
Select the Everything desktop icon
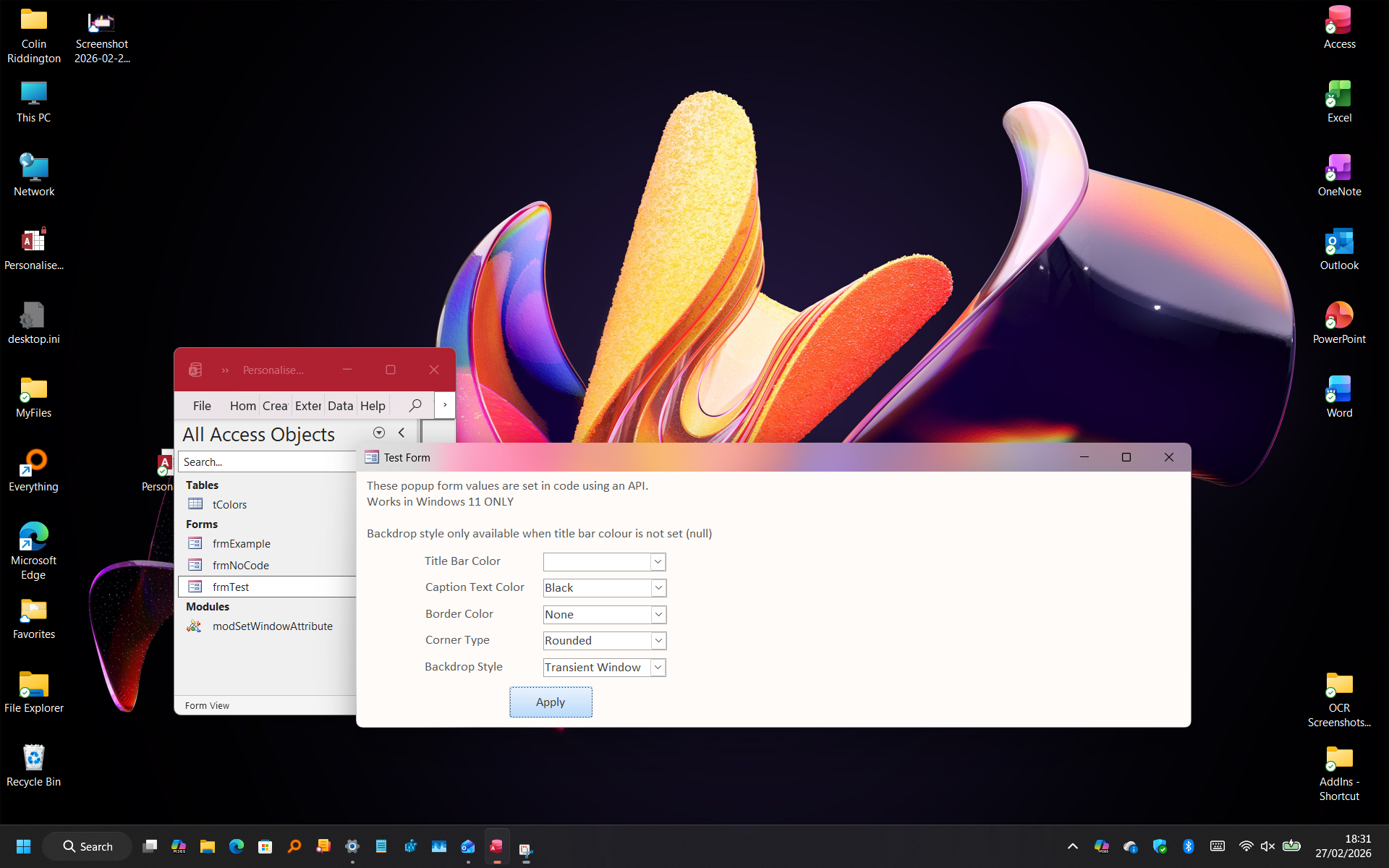point(33,470)
